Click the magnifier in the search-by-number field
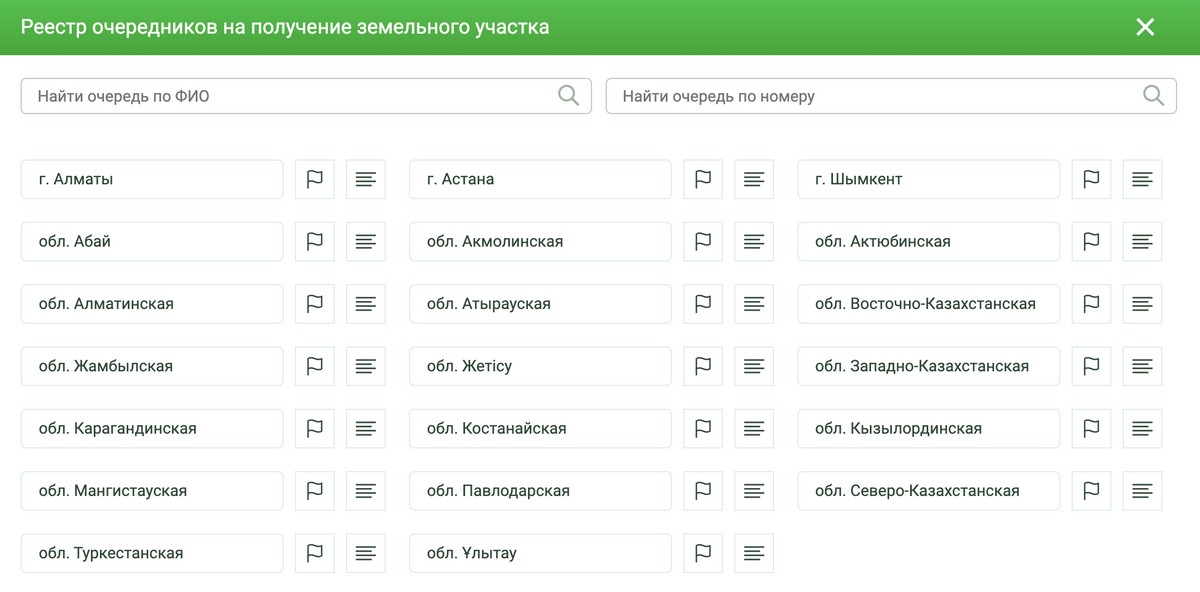This screenshot has height=592, width=1200. click(x=1153, y=96)
